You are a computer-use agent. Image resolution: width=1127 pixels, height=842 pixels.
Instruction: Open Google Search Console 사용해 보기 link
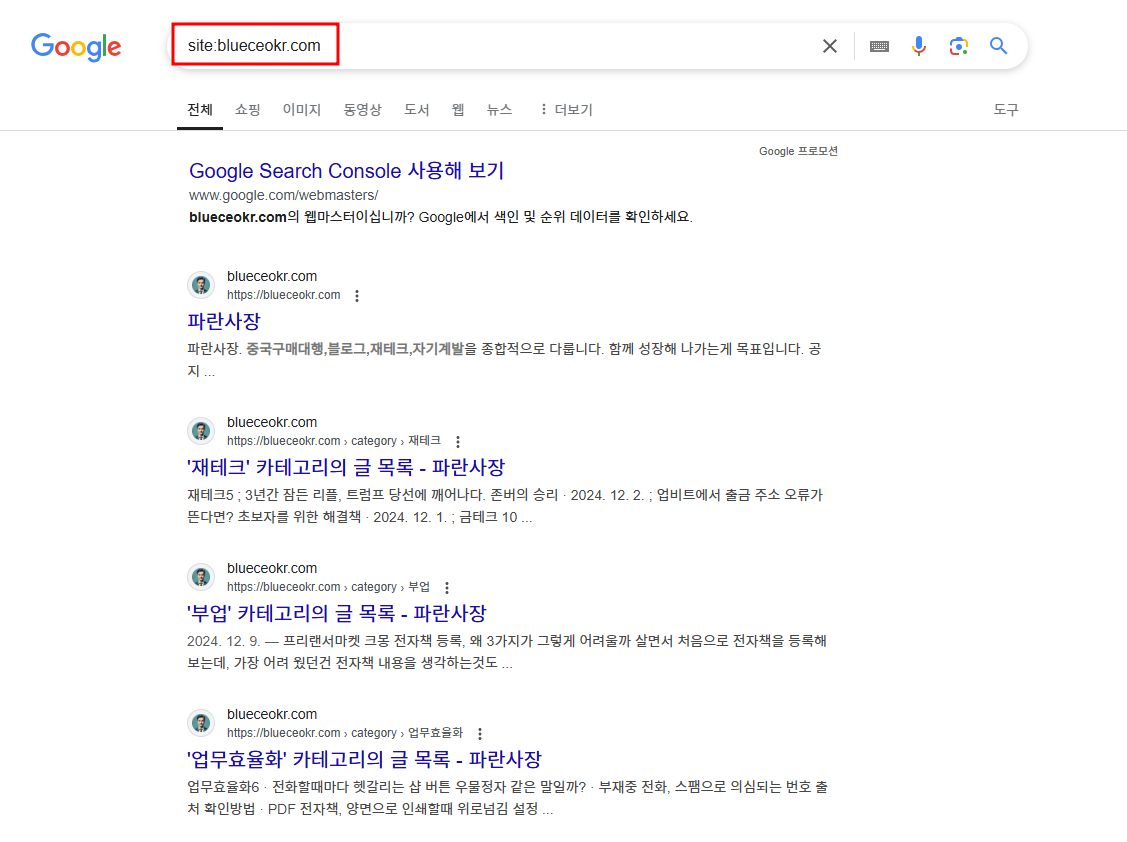[346, 171]
